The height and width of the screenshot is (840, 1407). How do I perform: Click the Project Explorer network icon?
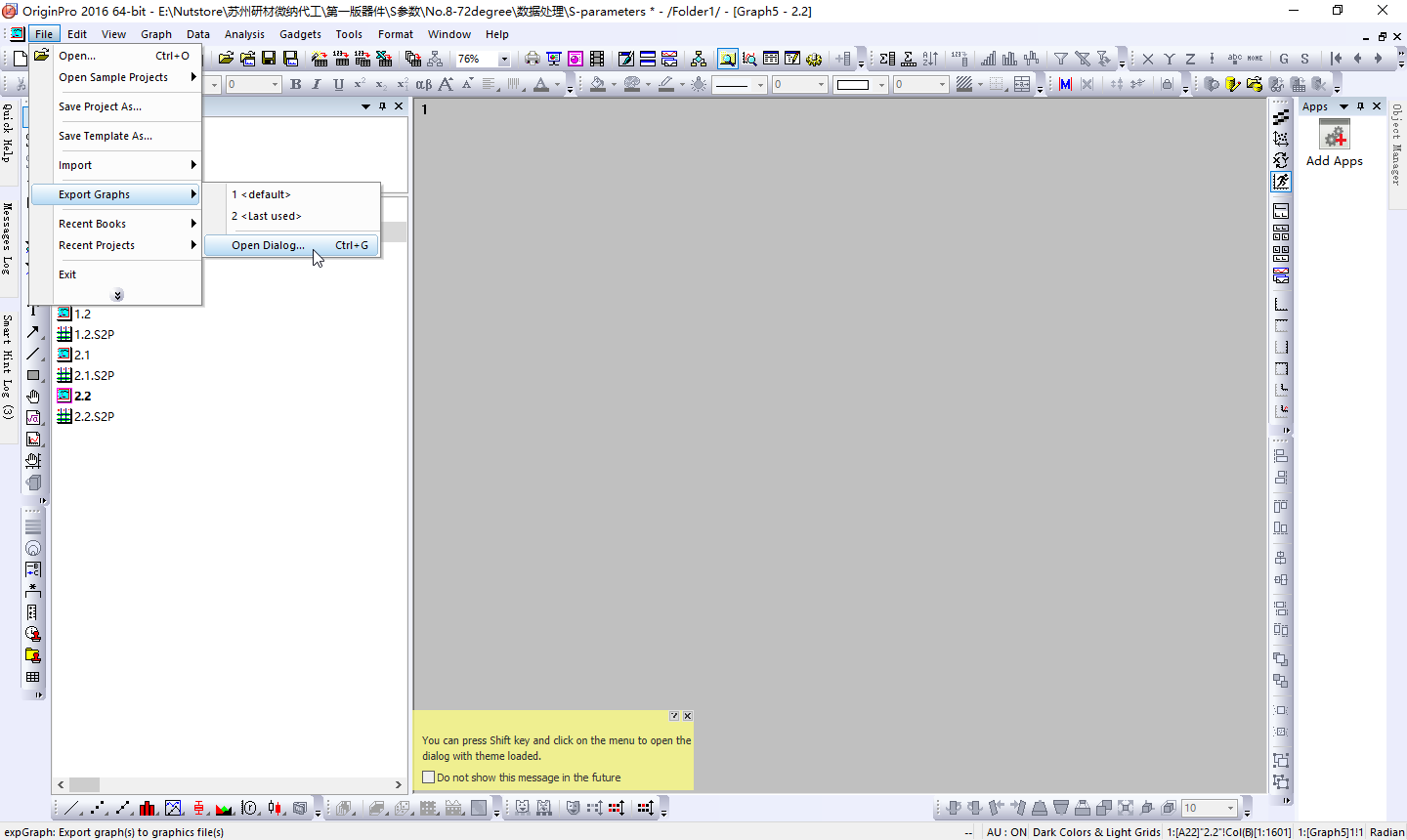click(698, 59)
